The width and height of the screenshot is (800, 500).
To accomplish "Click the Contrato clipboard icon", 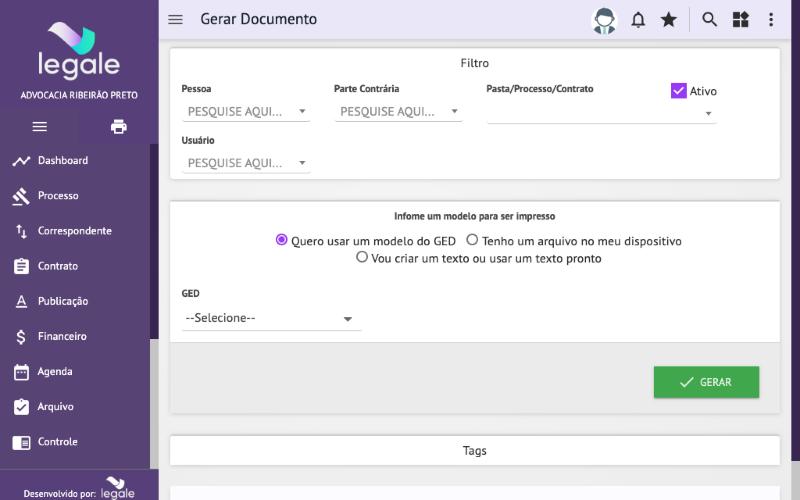I will click(21, 266).
